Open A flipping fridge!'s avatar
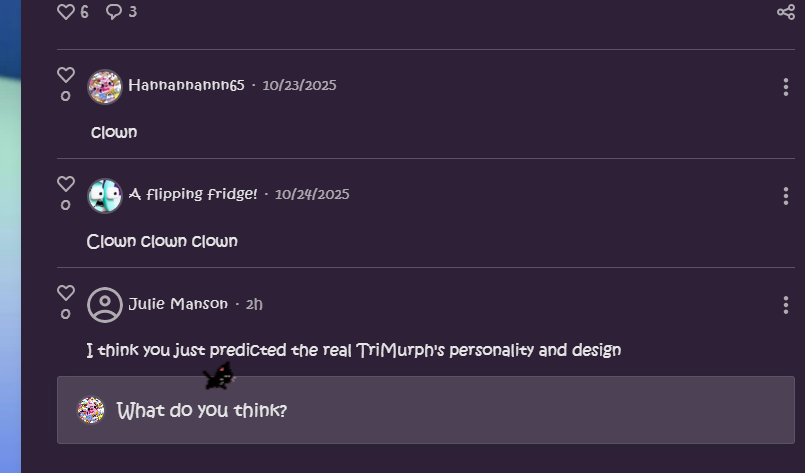The width and height of the screenshot is (805, 473). [105, 196]
